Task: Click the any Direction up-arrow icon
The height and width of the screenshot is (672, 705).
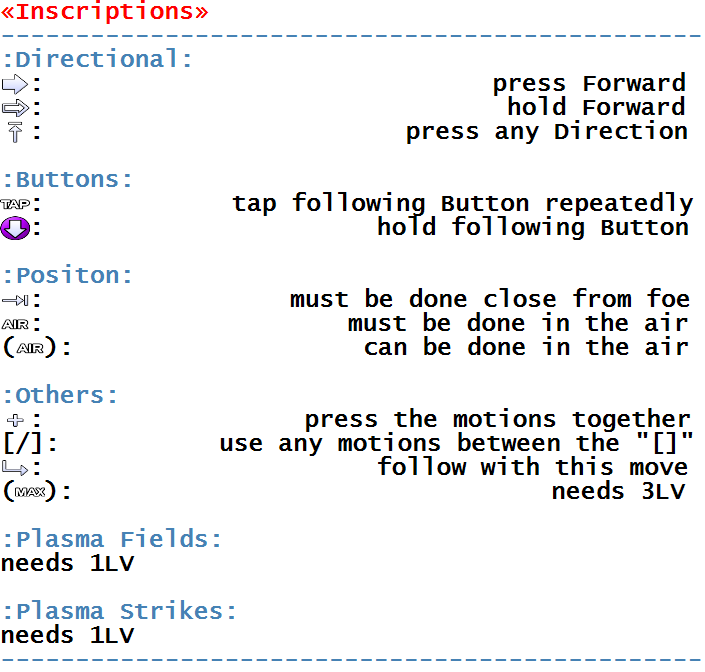Action: [x=15, y=132]
